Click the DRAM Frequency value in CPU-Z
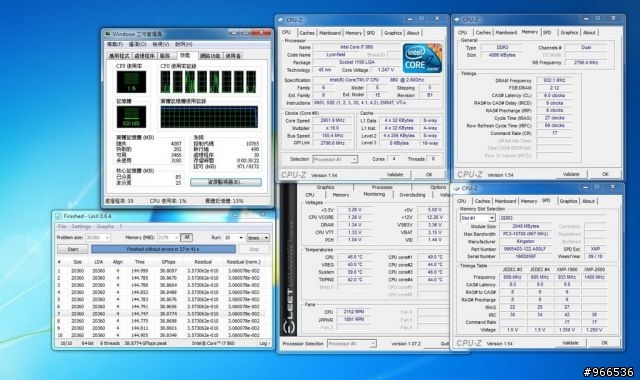Image resolution: width=640 pixels, height=380 pixels. [x=554, y=81]
